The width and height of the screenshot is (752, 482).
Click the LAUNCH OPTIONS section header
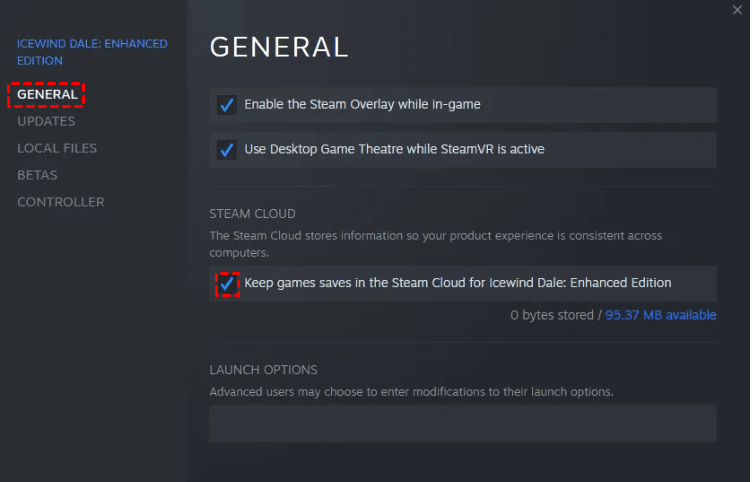[x=263, y=370]
